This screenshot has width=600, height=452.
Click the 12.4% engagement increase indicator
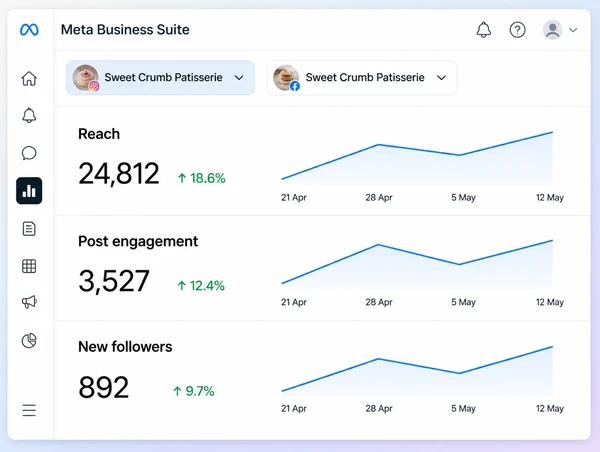pos(201,286)
